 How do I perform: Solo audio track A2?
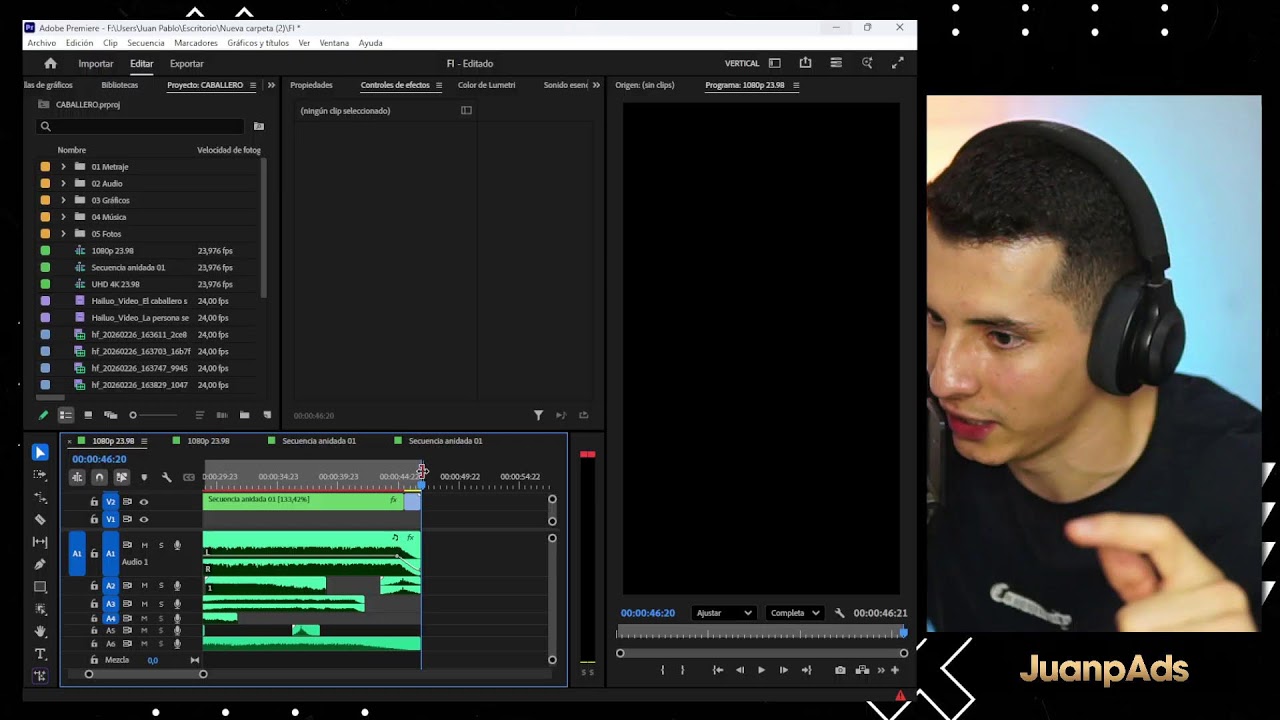(x=161, y=586)
